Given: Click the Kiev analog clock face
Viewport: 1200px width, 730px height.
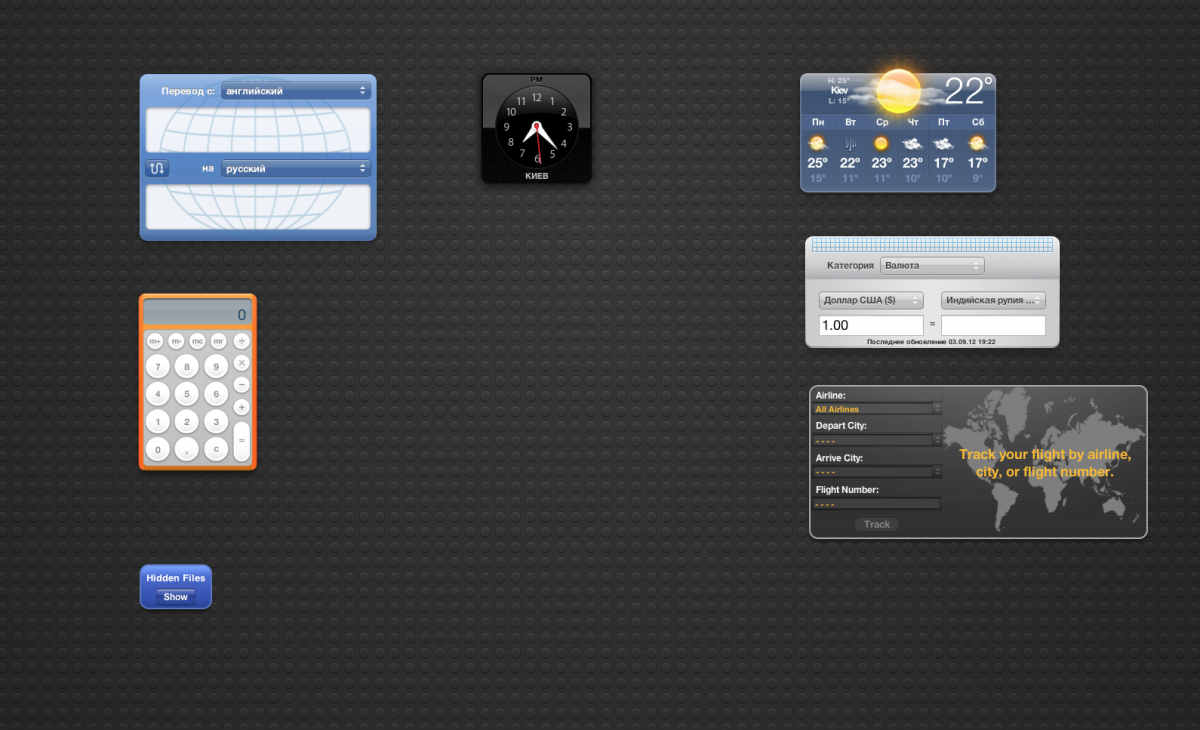Looking at the screenshot, I should pos(537,127).
